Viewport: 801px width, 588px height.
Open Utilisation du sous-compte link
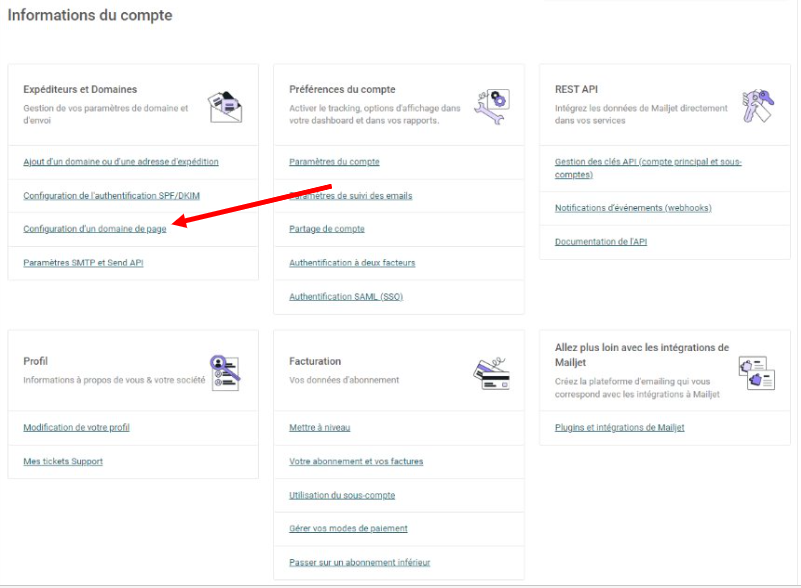pos(342,495)
